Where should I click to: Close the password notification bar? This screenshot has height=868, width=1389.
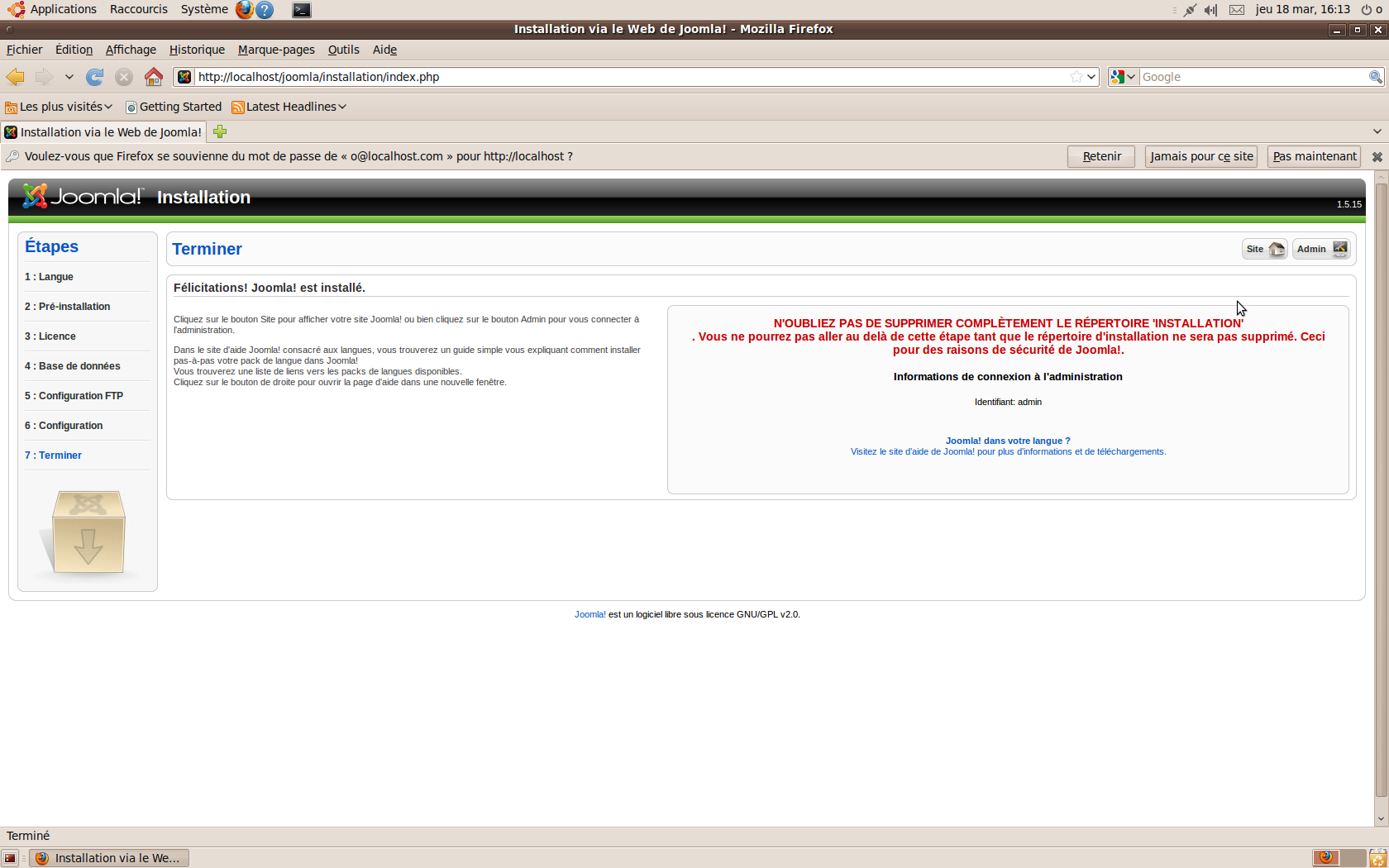pyautogui.click(x=1377, y=157)
